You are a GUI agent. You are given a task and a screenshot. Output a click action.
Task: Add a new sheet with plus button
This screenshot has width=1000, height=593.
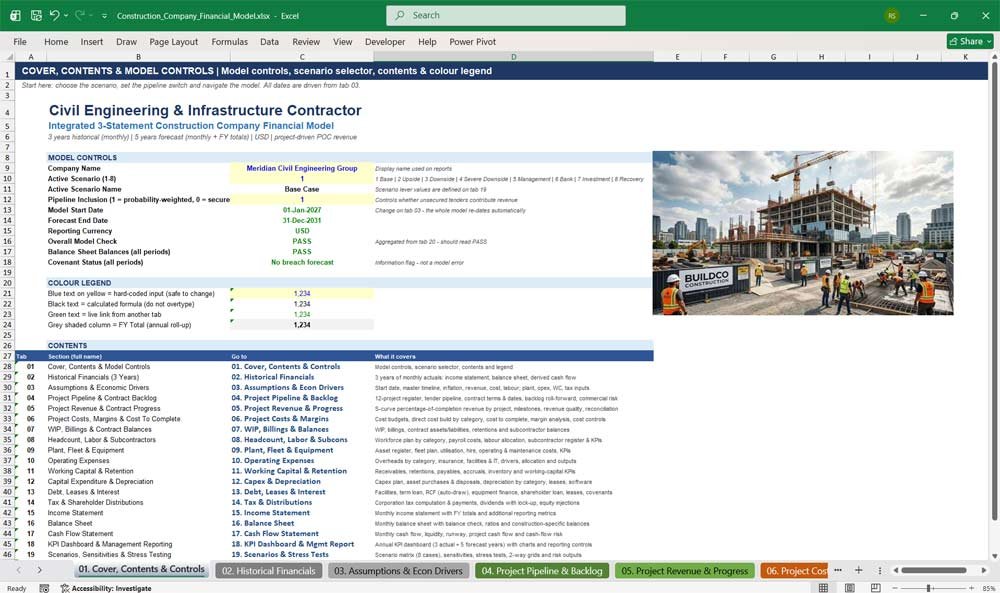[x=858, y=570]
